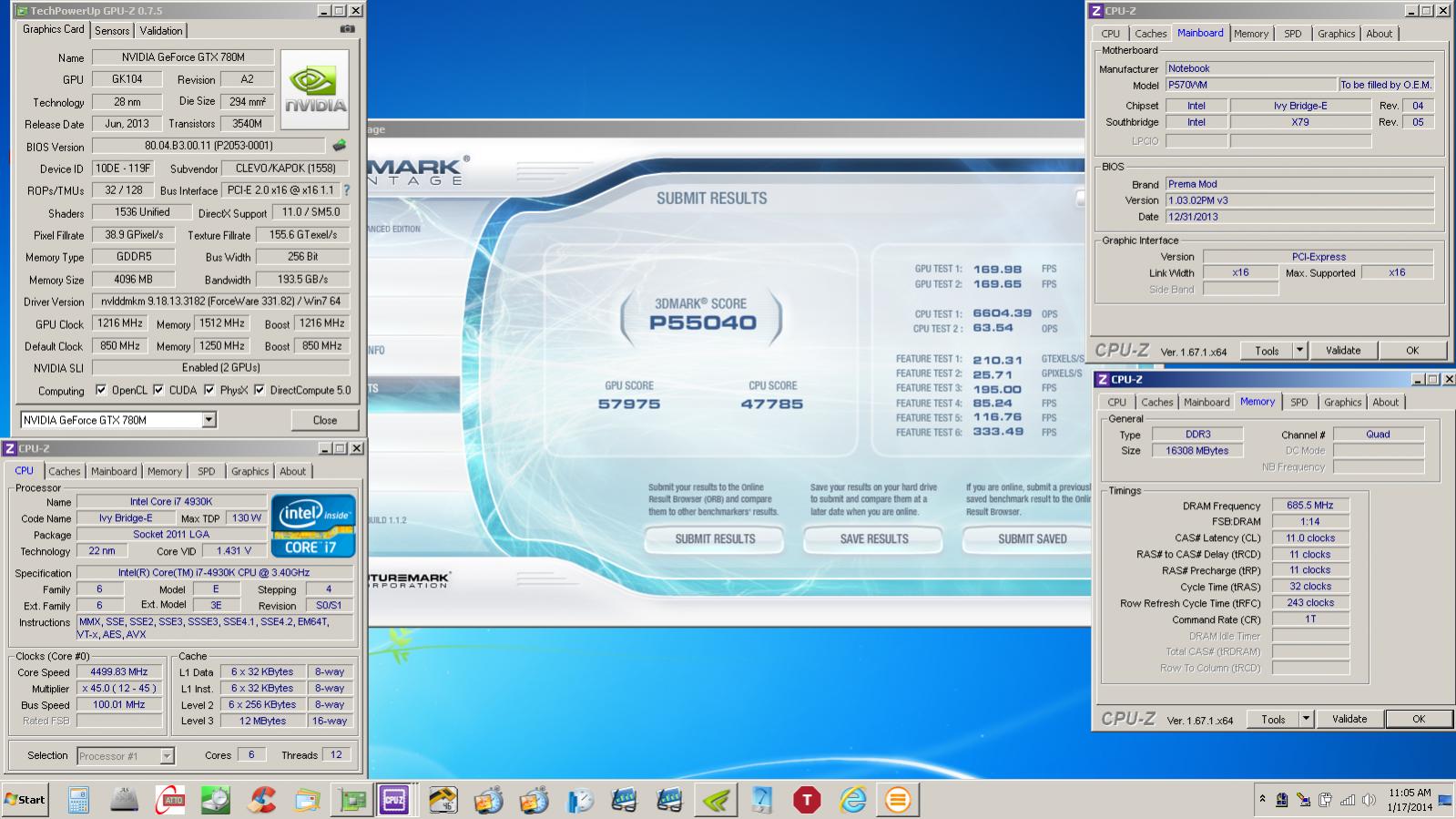Click the P55040 3DMark score

coord(702,322)
